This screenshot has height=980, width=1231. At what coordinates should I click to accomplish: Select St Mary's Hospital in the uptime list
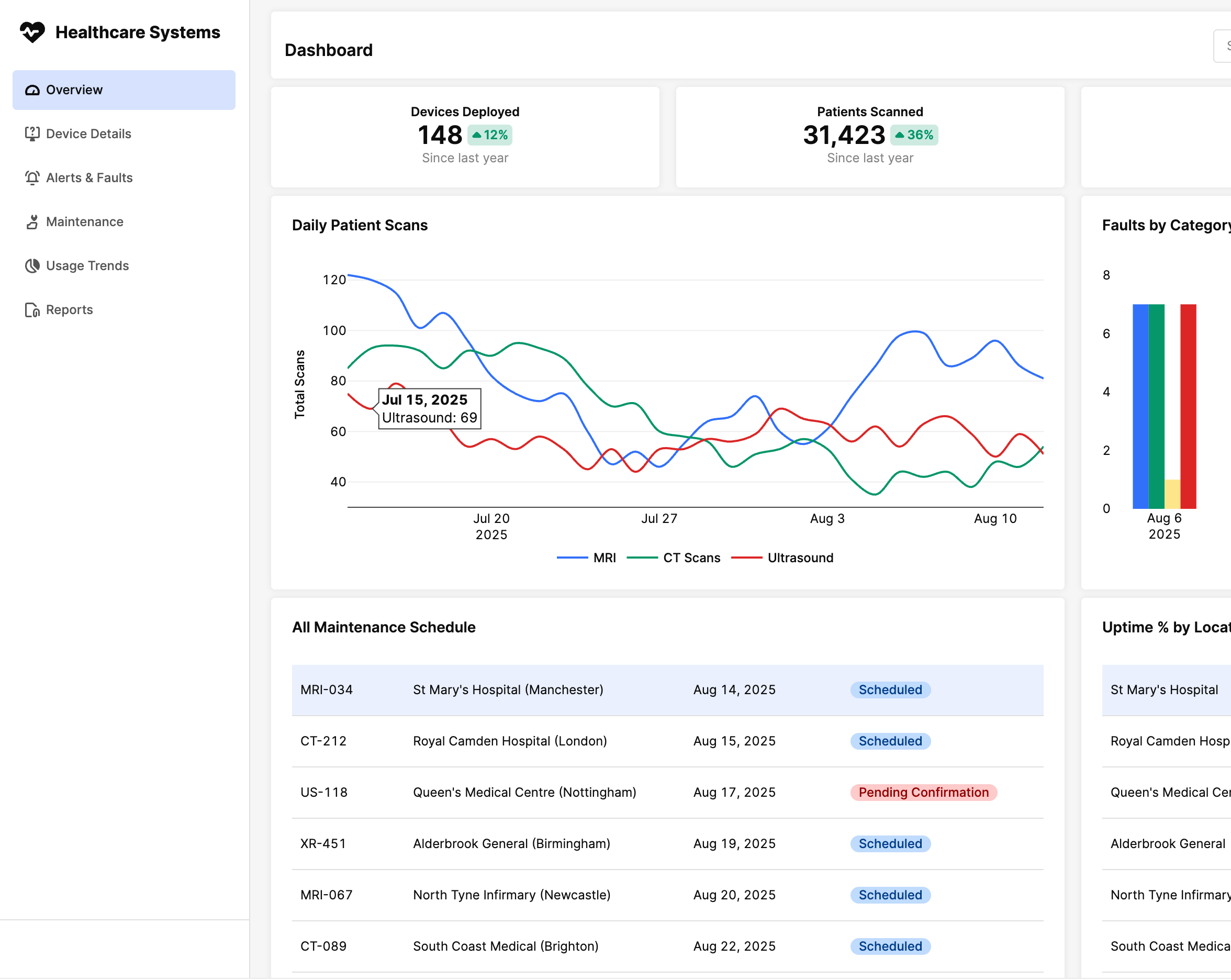1163,690
